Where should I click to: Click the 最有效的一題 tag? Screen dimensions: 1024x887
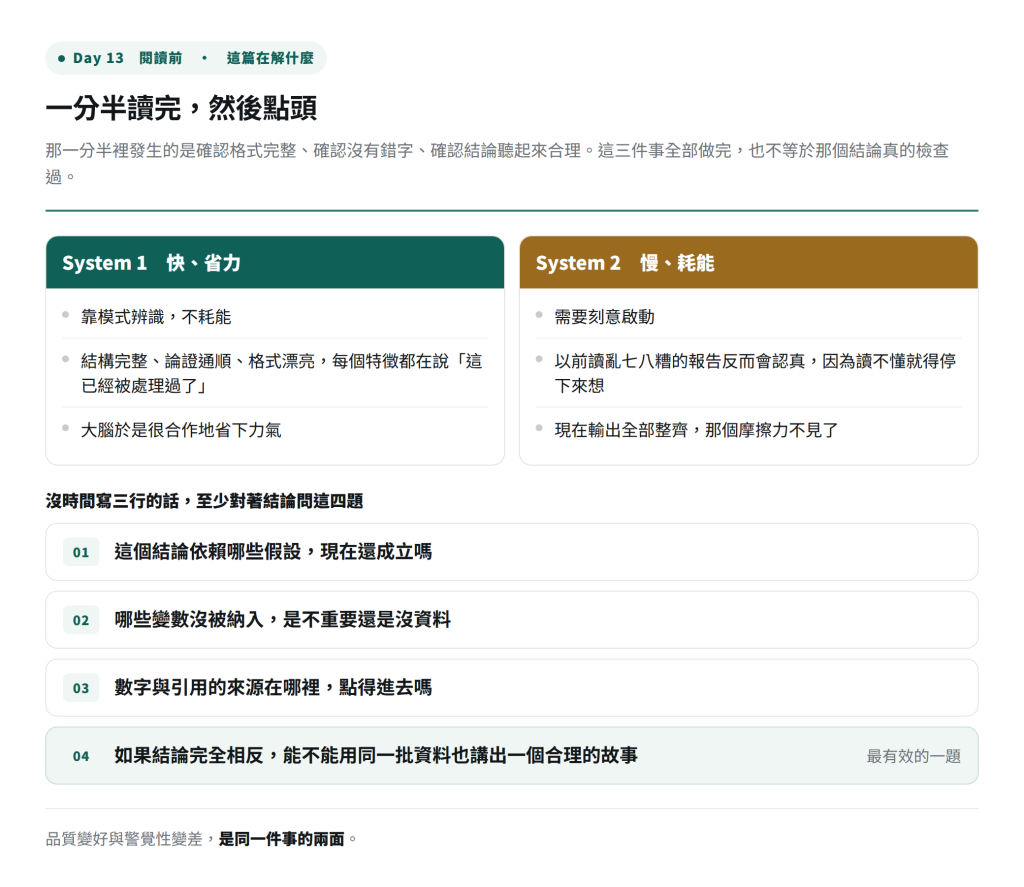pos(914,756)
